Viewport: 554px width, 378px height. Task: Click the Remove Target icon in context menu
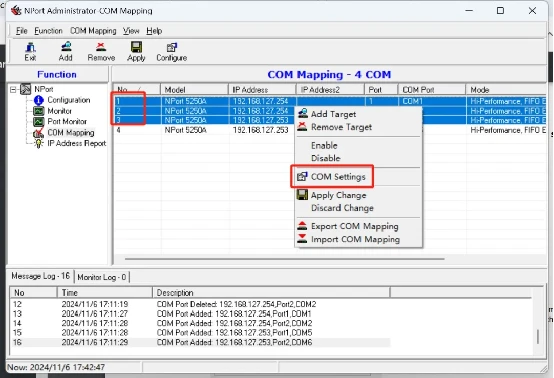click(302, 126)
